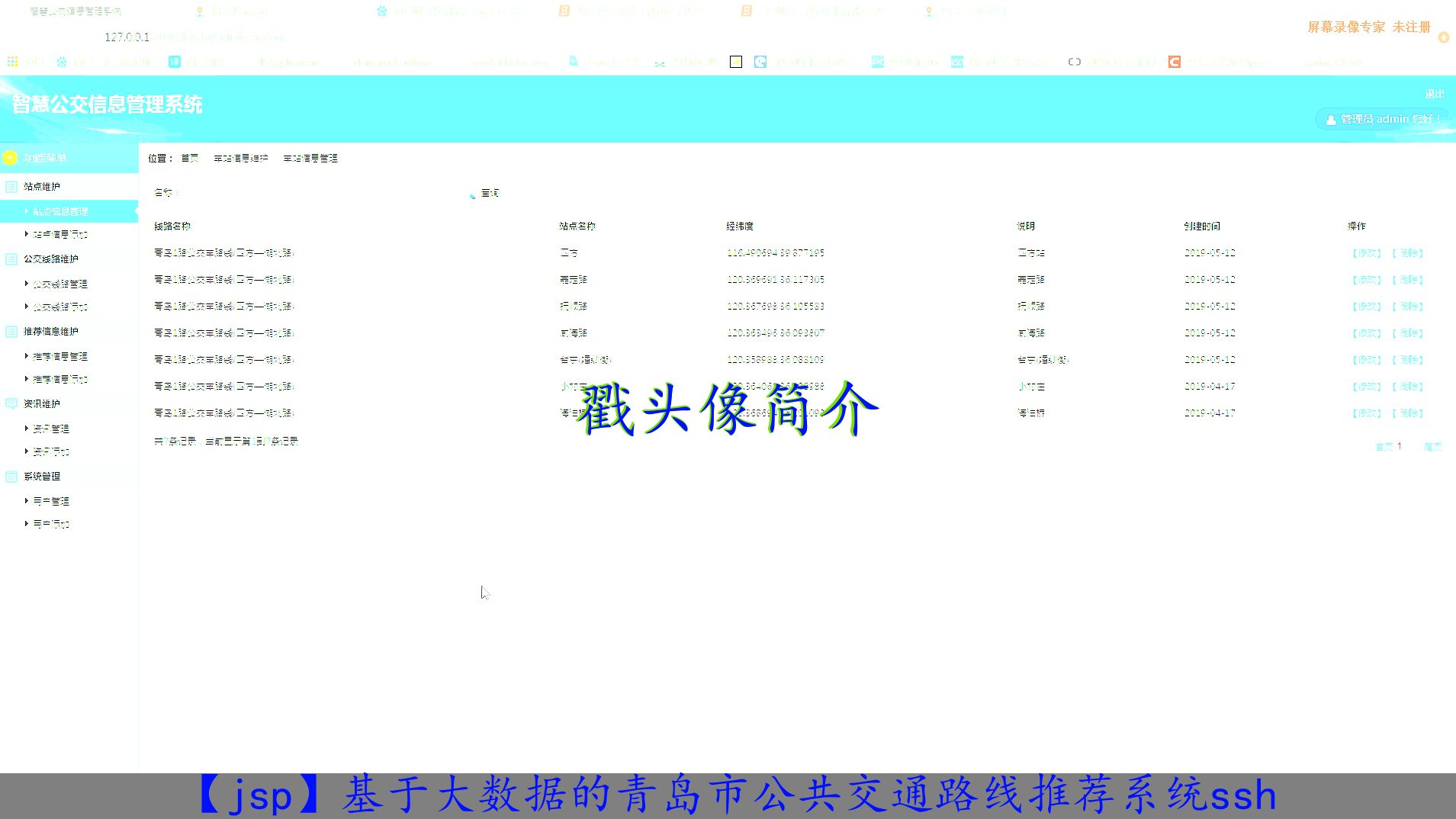Open 用户添加 in the sidebar
1456x819 pixels.
pos(51,525)
